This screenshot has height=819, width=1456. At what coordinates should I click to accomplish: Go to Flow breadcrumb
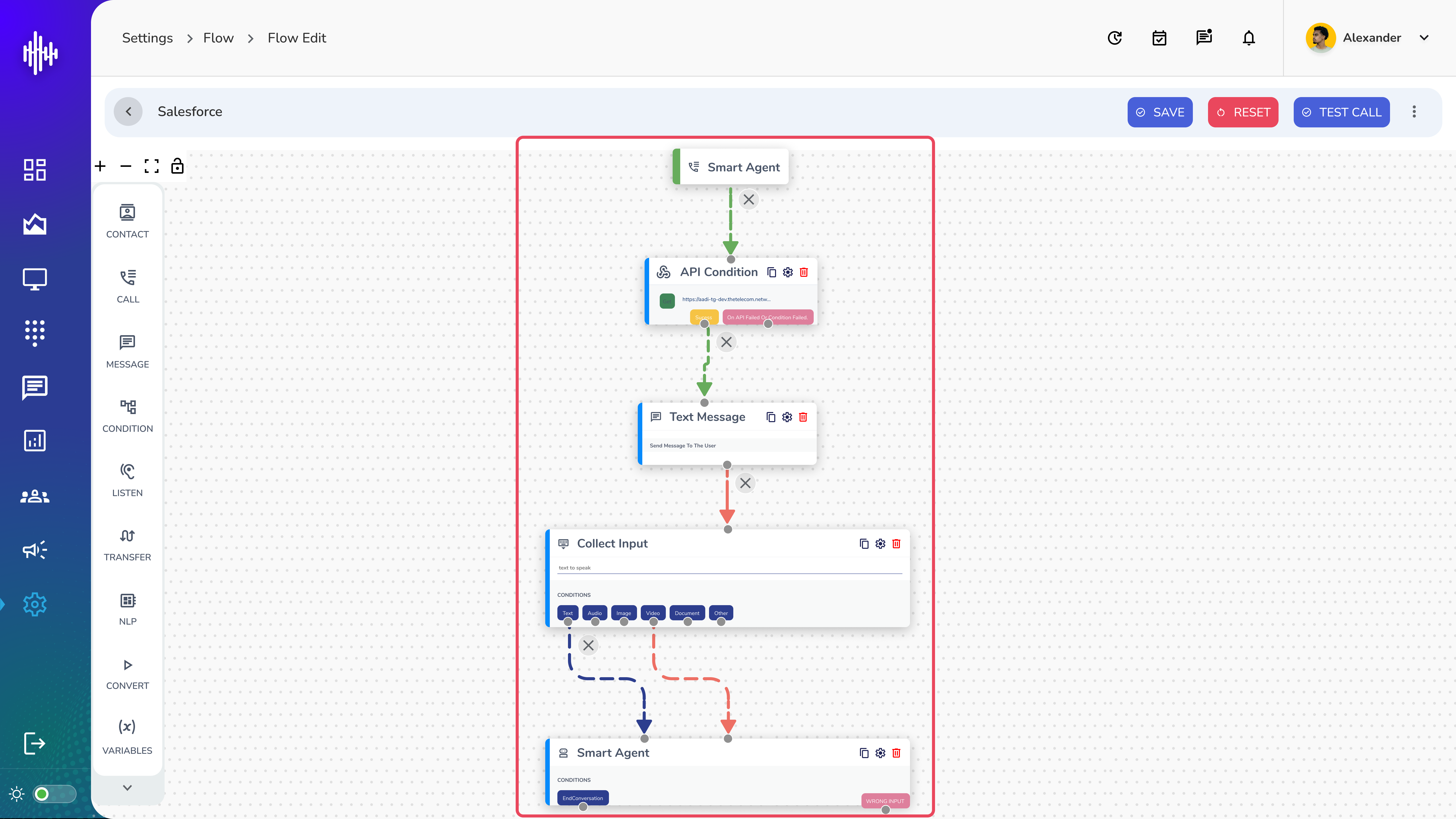218,38
